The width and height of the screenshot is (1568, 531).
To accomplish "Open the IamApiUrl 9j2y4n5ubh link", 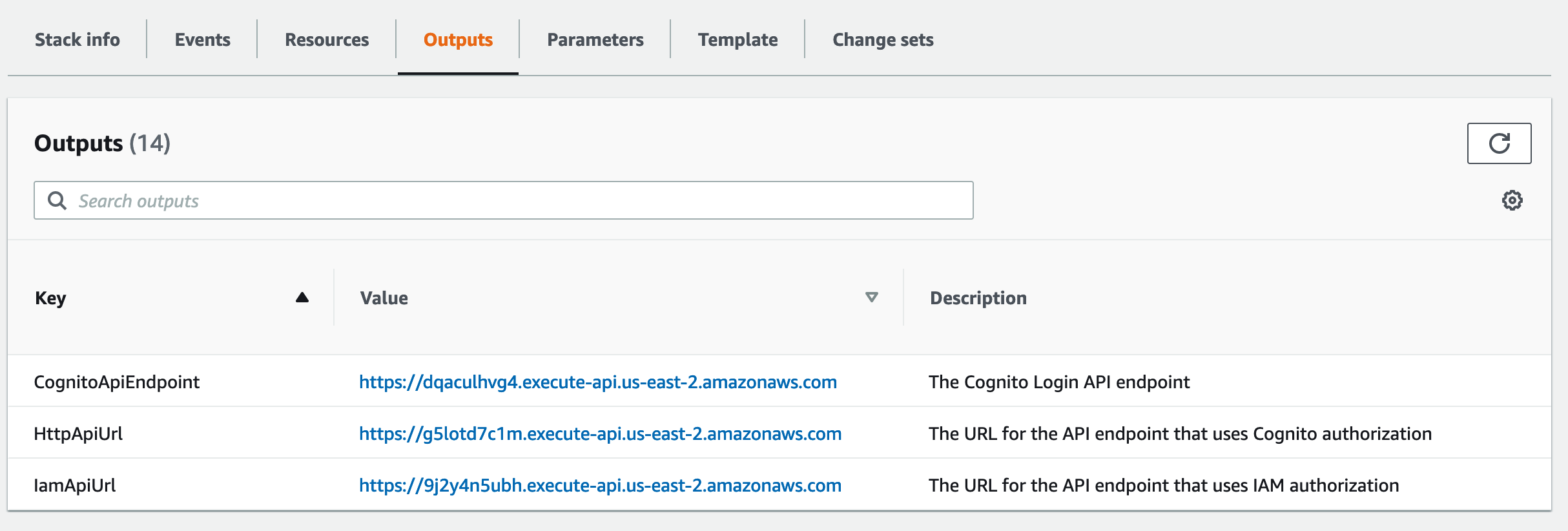I will [x=600, y=485].
